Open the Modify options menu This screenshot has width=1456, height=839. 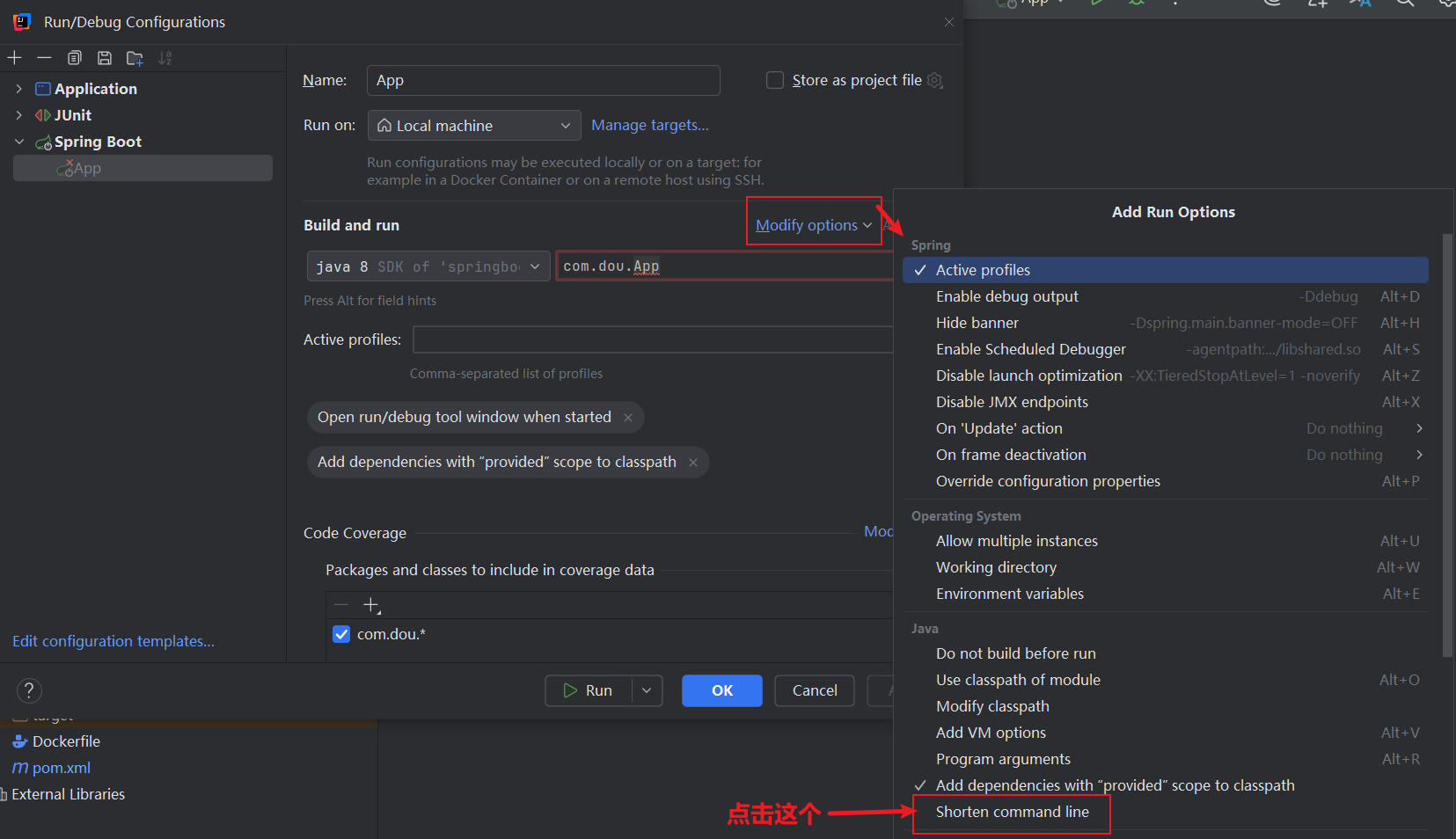coord(810,224)
